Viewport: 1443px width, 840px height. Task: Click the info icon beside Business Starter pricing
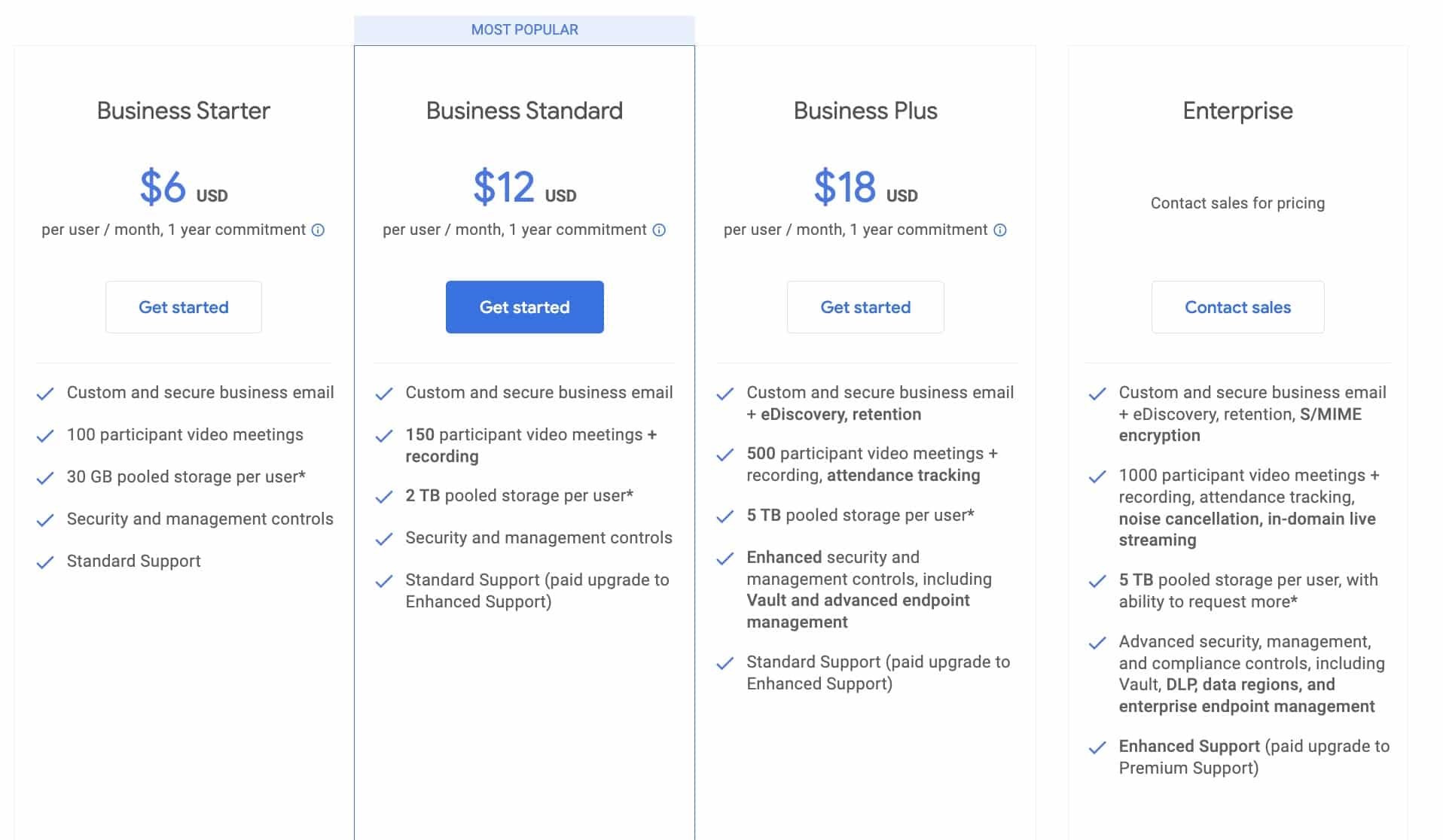coord(319,230)
